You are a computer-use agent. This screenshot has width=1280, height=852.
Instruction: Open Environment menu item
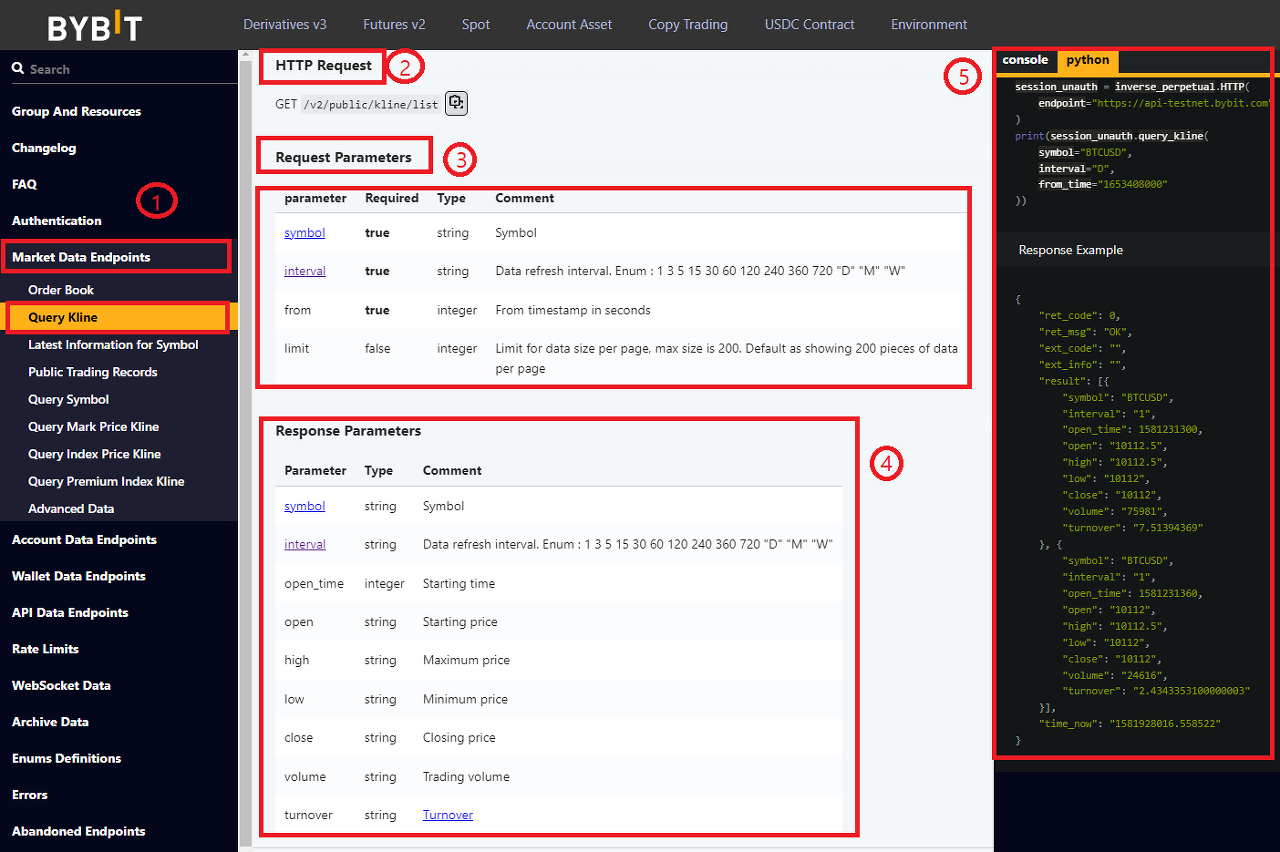(929, 24)
